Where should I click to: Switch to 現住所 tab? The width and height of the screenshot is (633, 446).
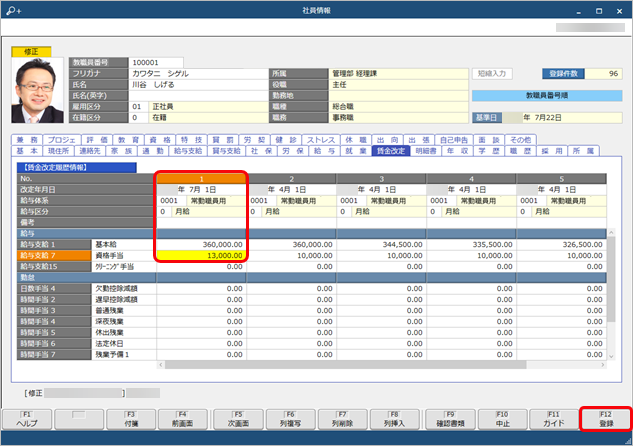click(x=59, y=151)
